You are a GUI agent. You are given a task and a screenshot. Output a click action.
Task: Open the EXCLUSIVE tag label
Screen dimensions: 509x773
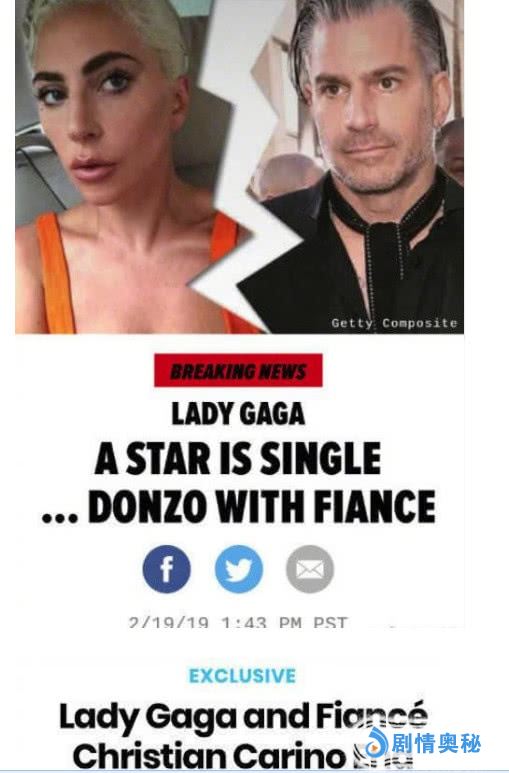[242, 675]
